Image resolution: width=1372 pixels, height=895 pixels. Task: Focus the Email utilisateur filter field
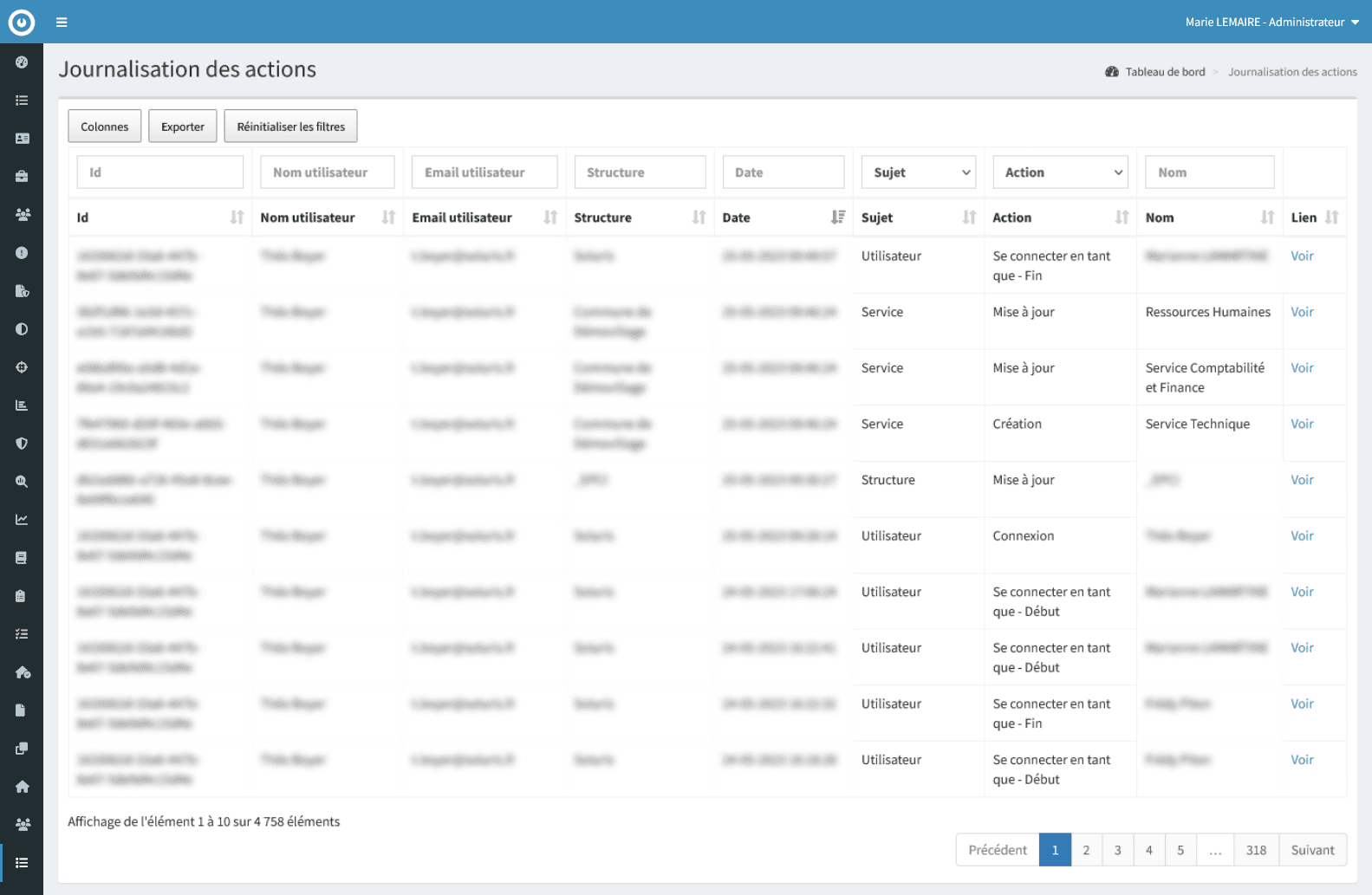coord(484,172)
